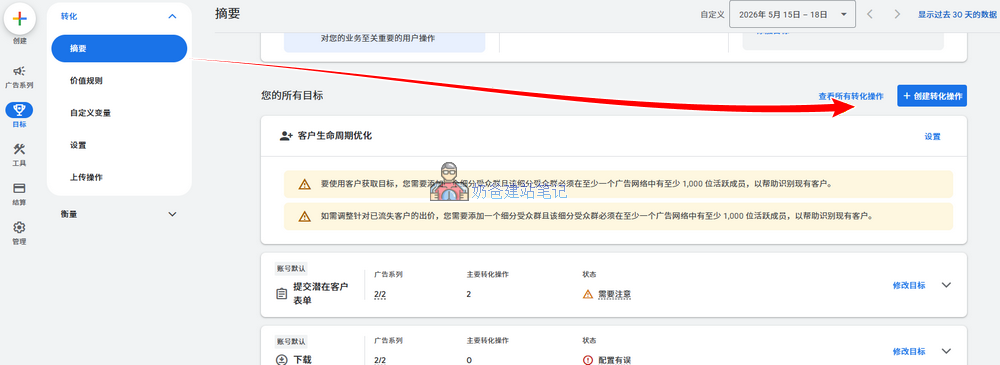Select 摘要 in the sidebar
This screenshot has width=1000, height=365.
(119, 48)
